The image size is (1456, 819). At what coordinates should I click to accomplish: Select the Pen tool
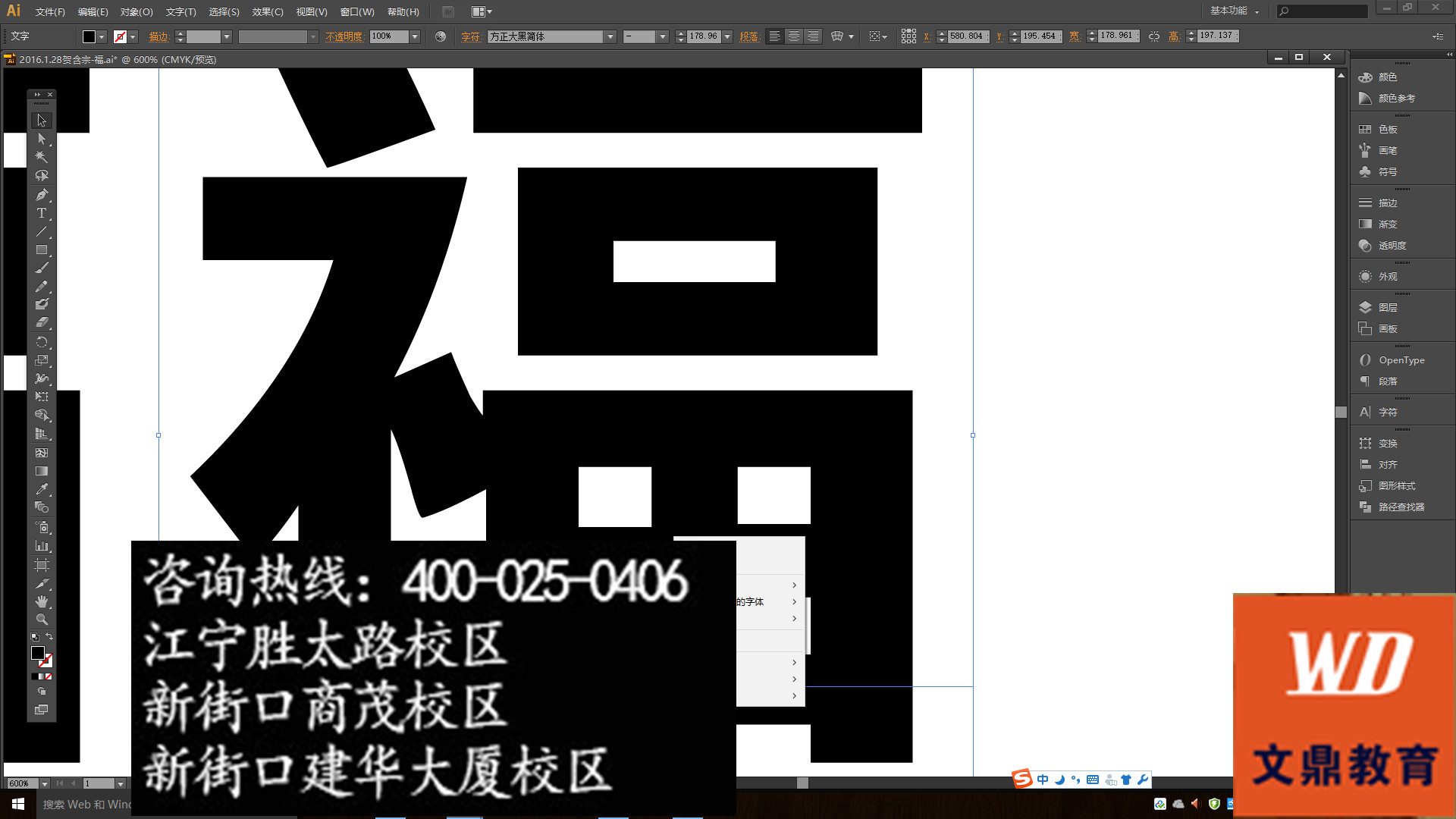[x=42, y=195]
